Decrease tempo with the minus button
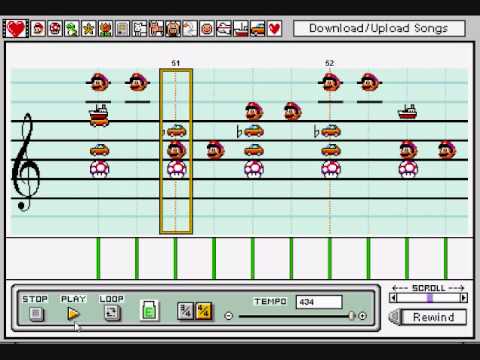The height and width of the screenshot is (360, 480). 228,316
